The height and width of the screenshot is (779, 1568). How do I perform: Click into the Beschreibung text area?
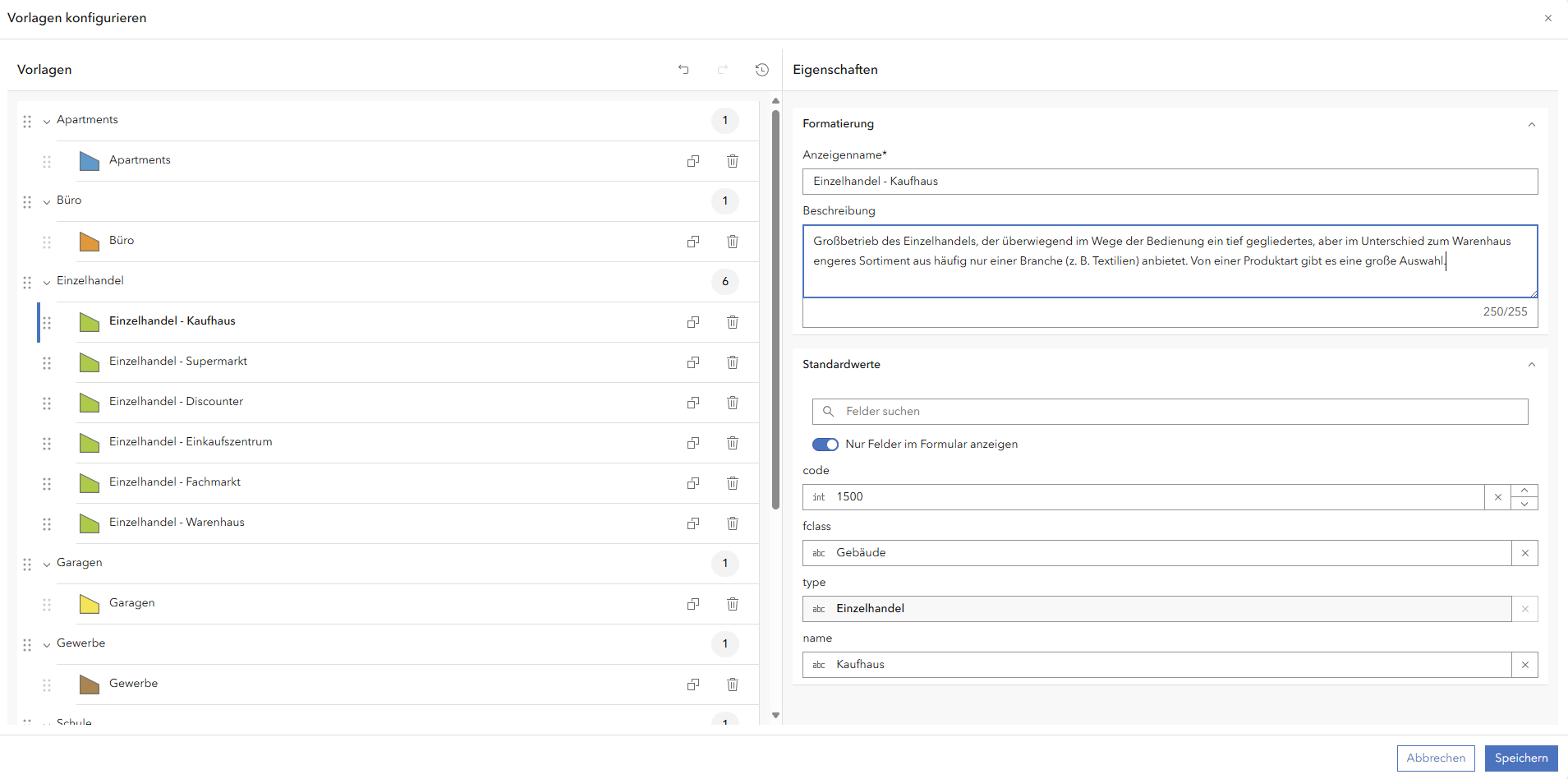coord(1170,261)
